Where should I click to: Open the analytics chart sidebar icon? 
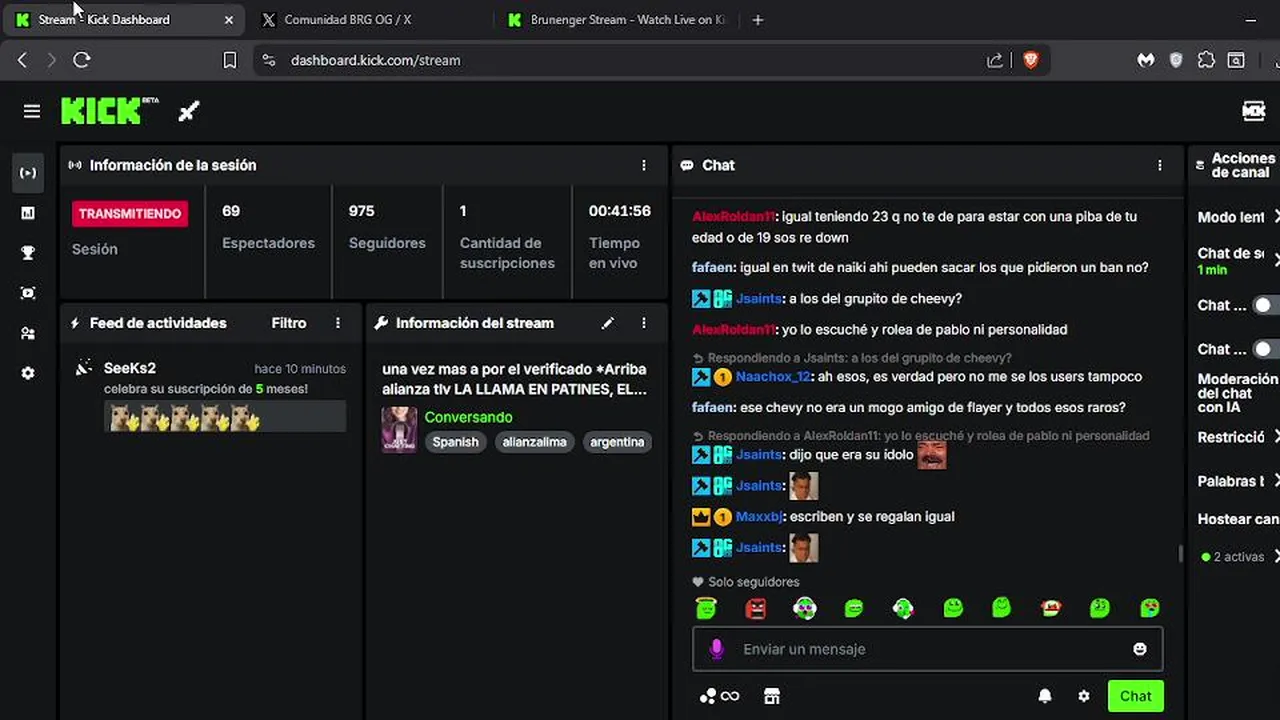(28, 213)
